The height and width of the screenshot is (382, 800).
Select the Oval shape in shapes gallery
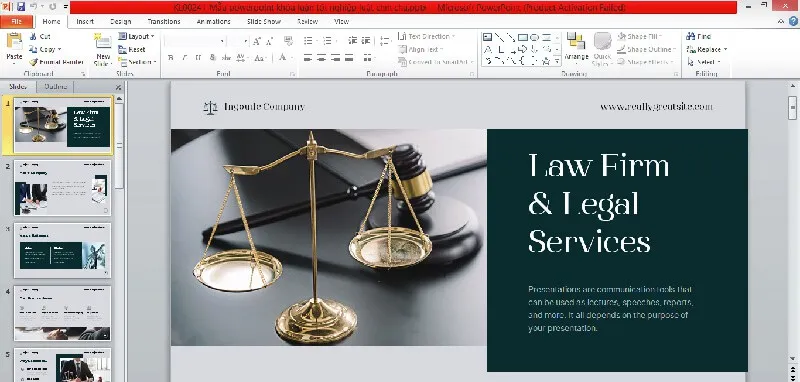534,37
